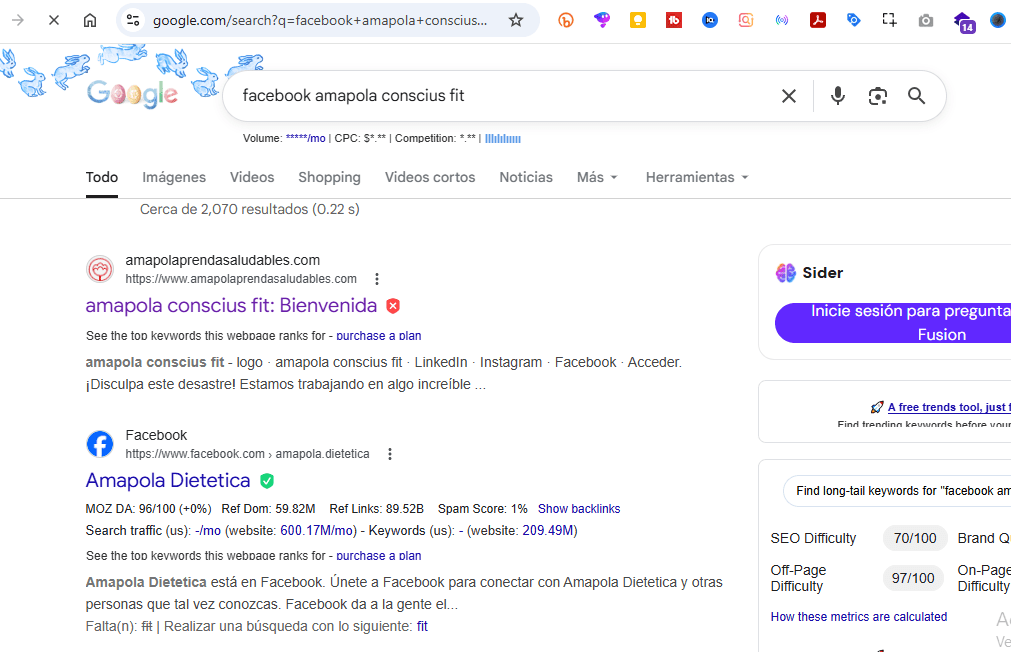
Task: Switch to the Noticias tab
Action: pyautogui.click(x=526, y=177)
